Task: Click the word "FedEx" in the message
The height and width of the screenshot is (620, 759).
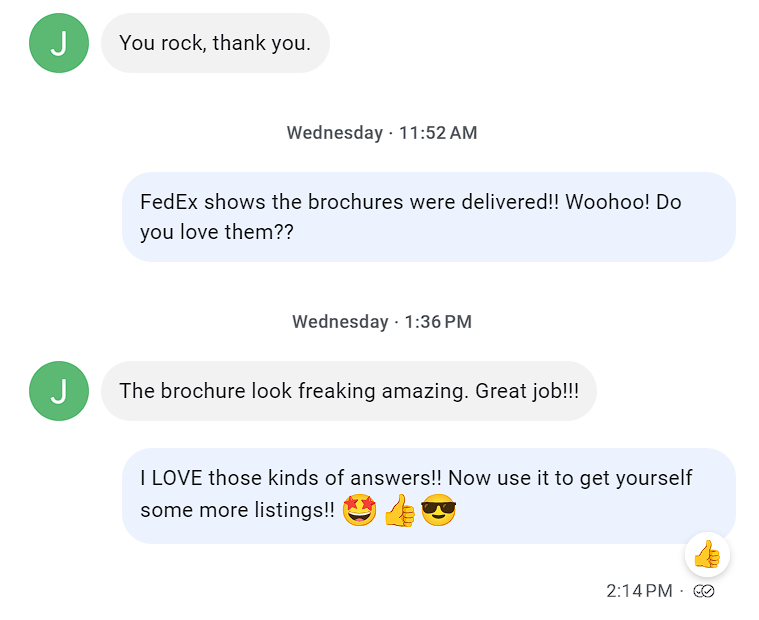Action: pyautogui.click(x=169, y=202)
